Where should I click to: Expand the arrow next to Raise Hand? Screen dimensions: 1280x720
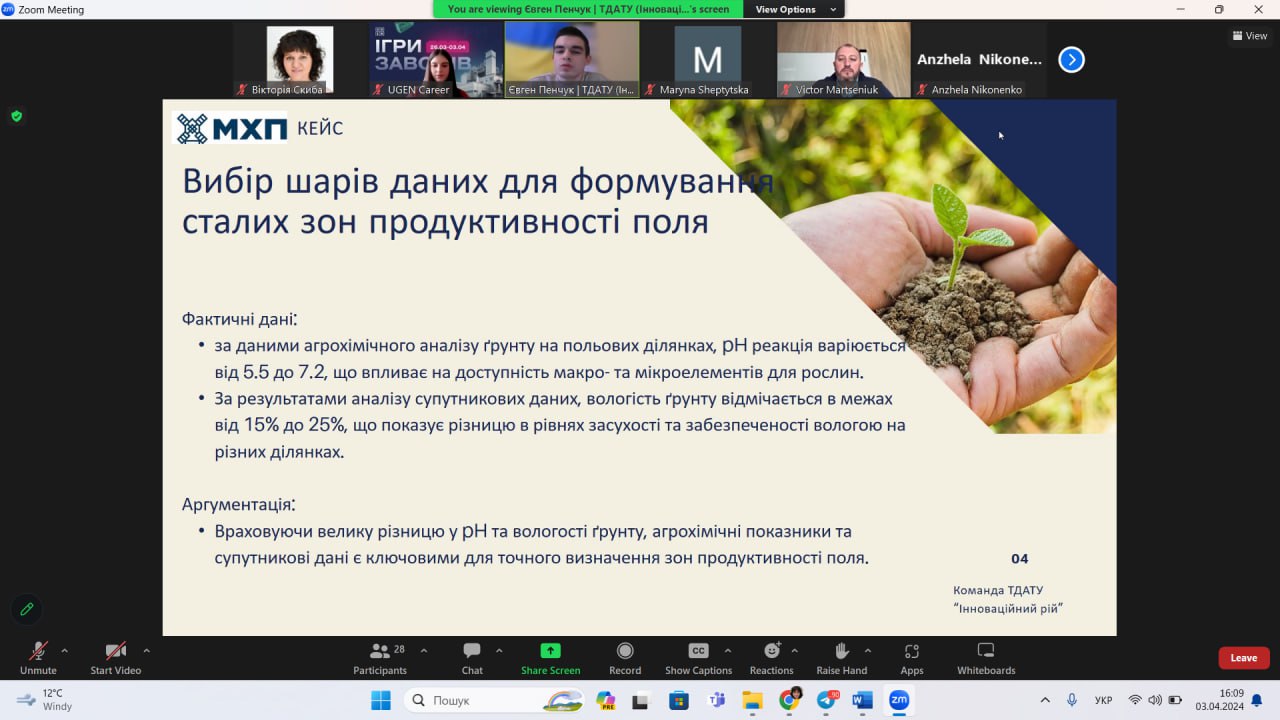[867, 650]
